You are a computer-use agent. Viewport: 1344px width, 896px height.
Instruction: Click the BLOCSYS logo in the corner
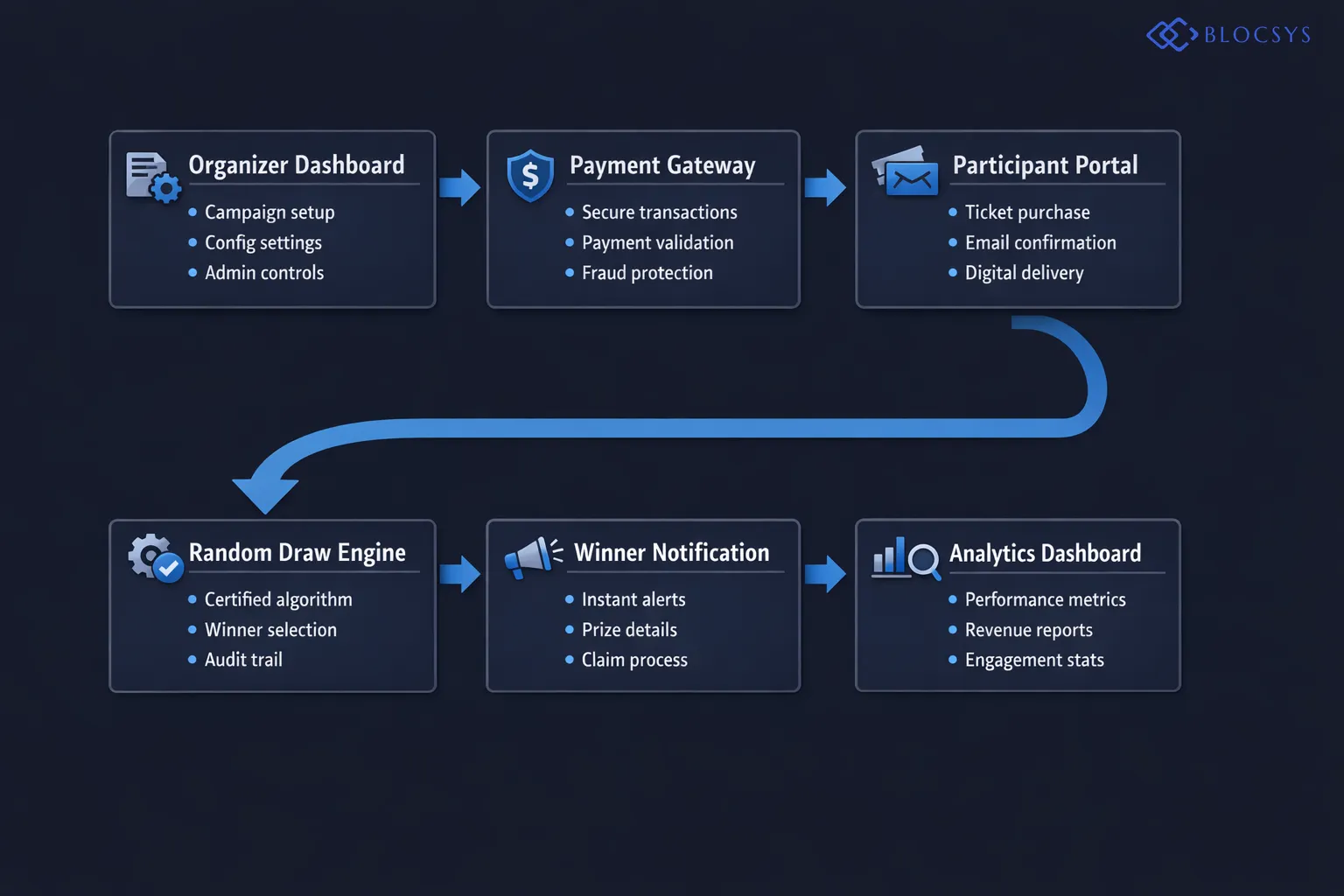click(1228, 34)
